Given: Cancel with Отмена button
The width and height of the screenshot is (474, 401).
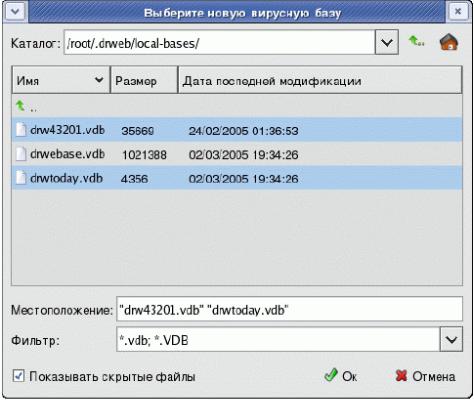Looking at the screenshot, I should coord(425,376).
